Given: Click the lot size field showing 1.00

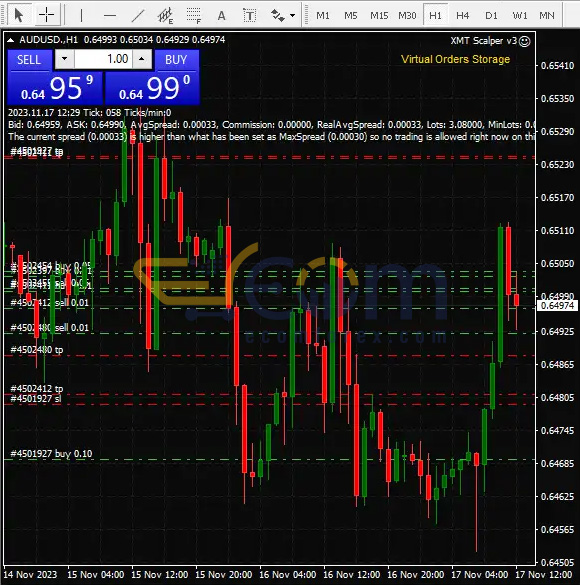Looking at the screenshot, I should [103, 59].
